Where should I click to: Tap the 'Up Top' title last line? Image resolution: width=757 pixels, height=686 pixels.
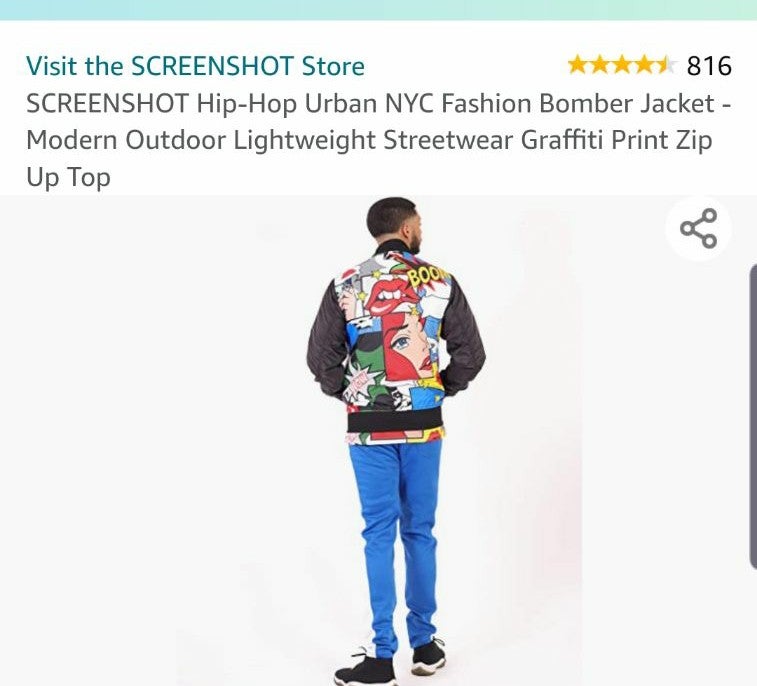[69, 177]
